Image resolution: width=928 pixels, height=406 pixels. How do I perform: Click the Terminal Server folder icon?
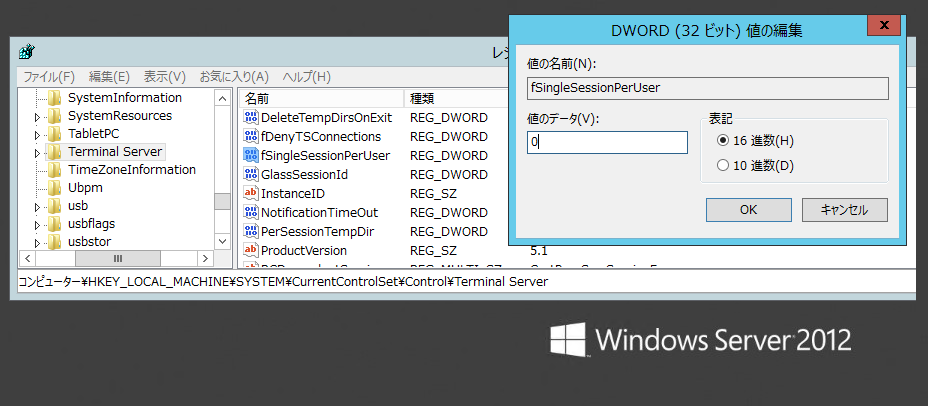pos(54,152)
